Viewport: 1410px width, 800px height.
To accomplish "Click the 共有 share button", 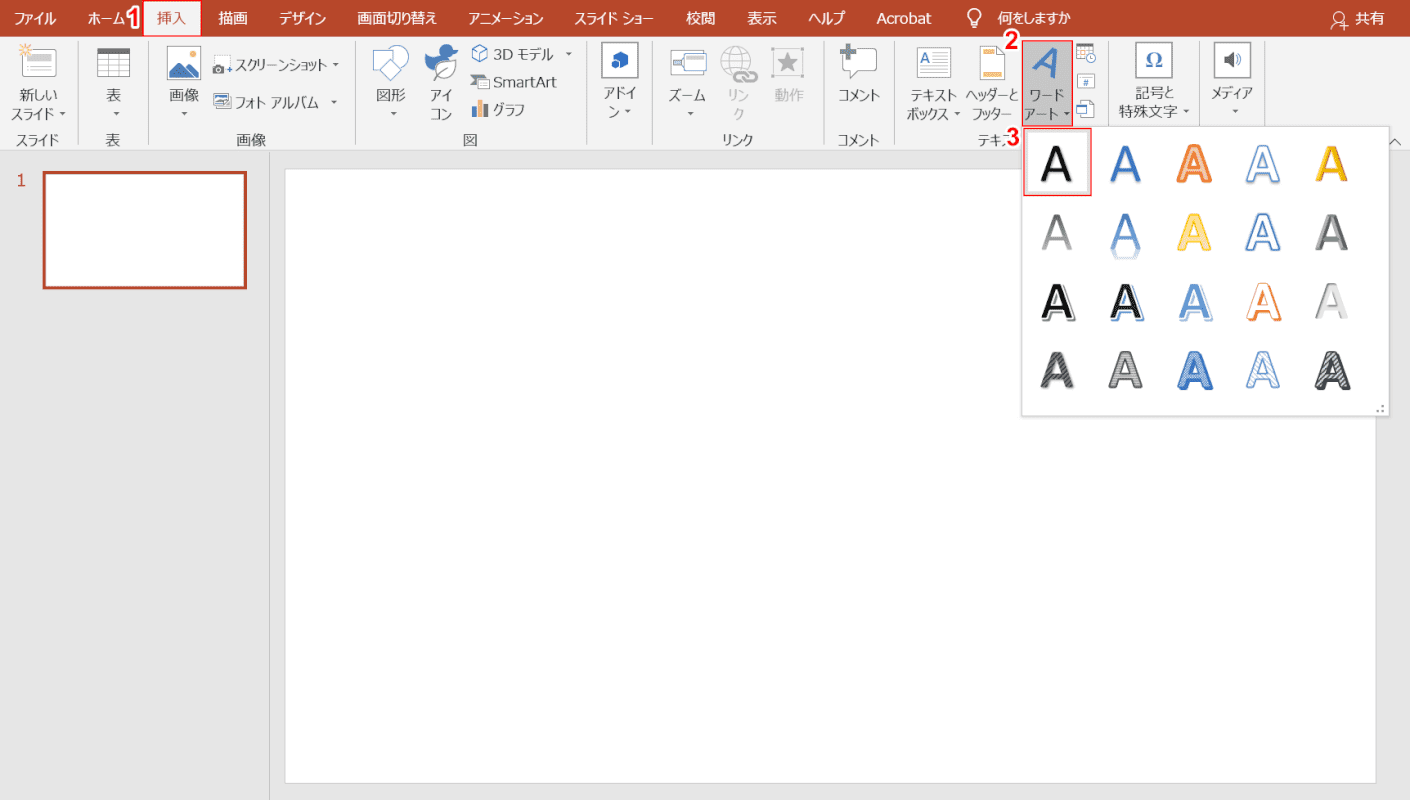I will tap(1358, 18).
